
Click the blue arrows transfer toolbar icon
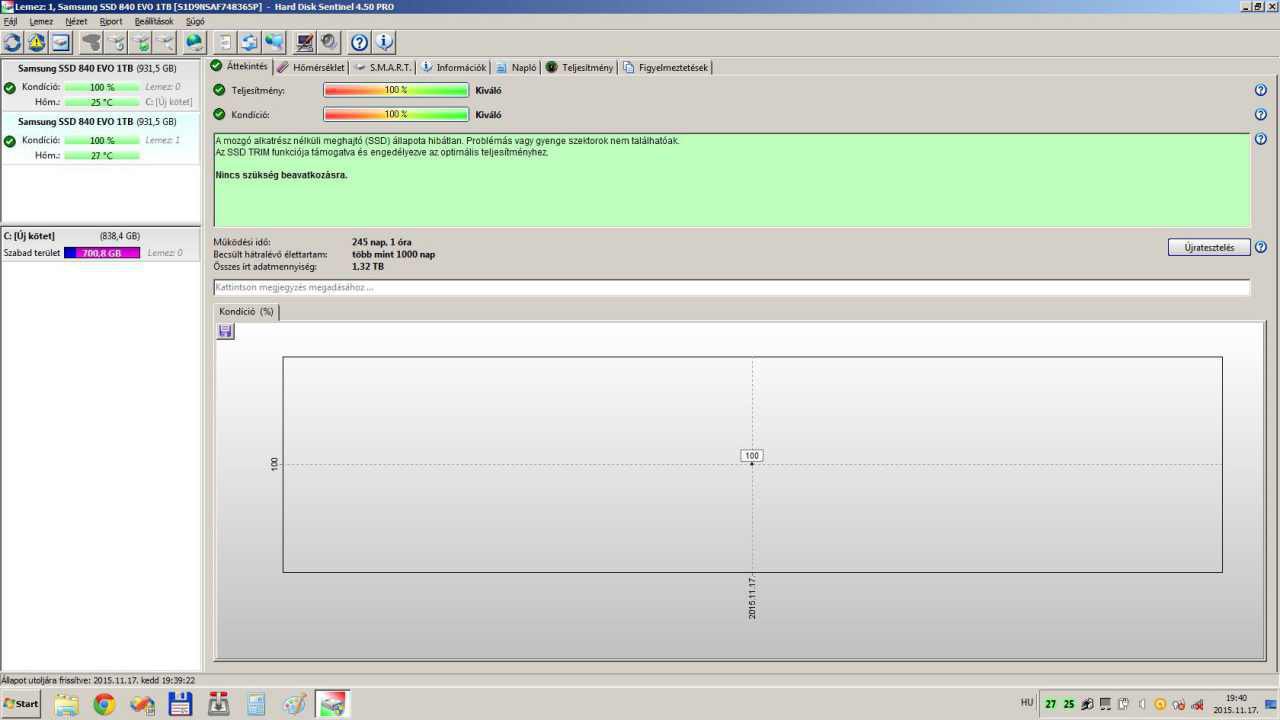click(x=249, y=42)
